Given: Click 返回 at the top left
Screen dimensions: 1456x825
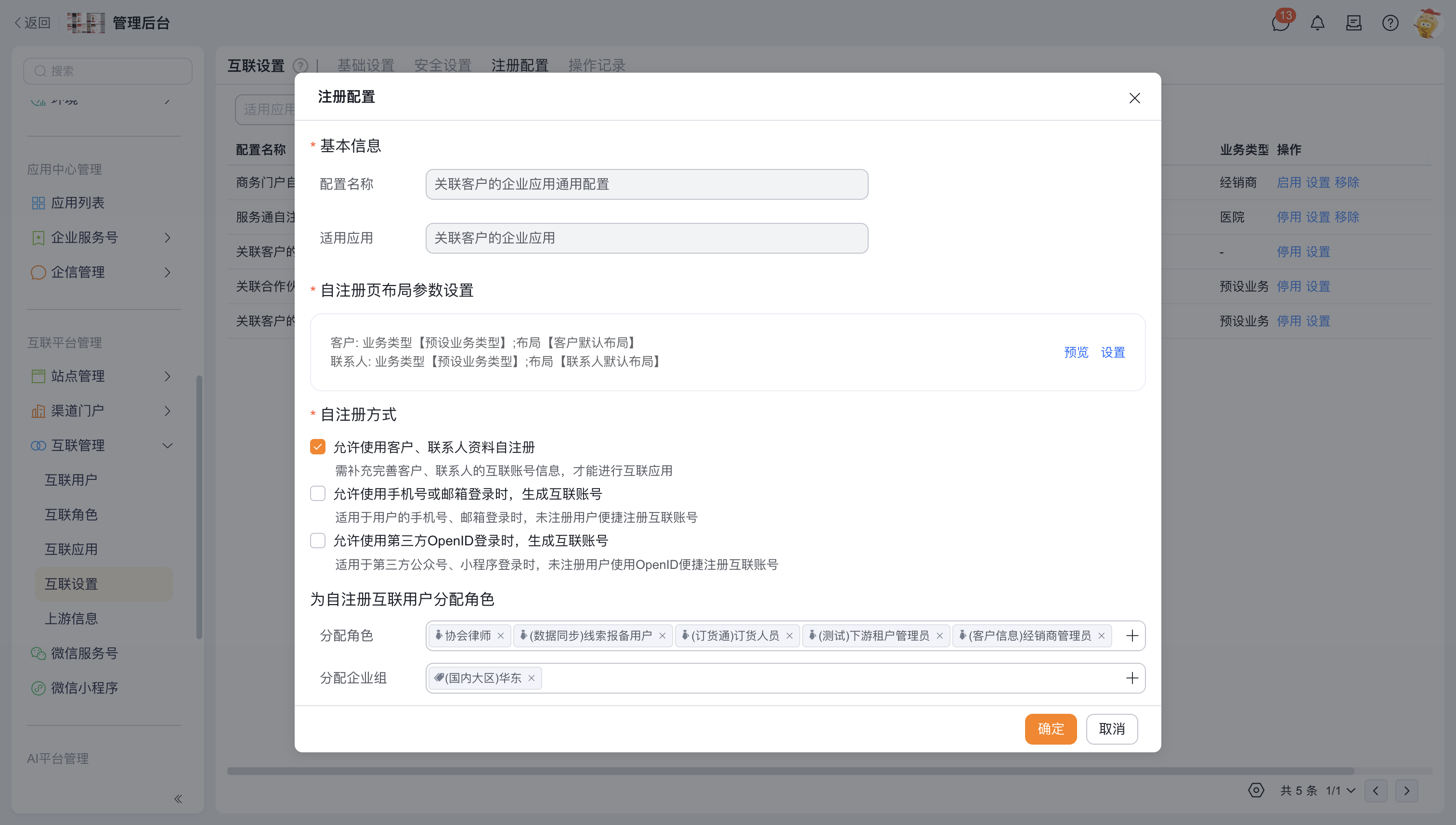Looking at the screenshot, I should pos(32,23).
